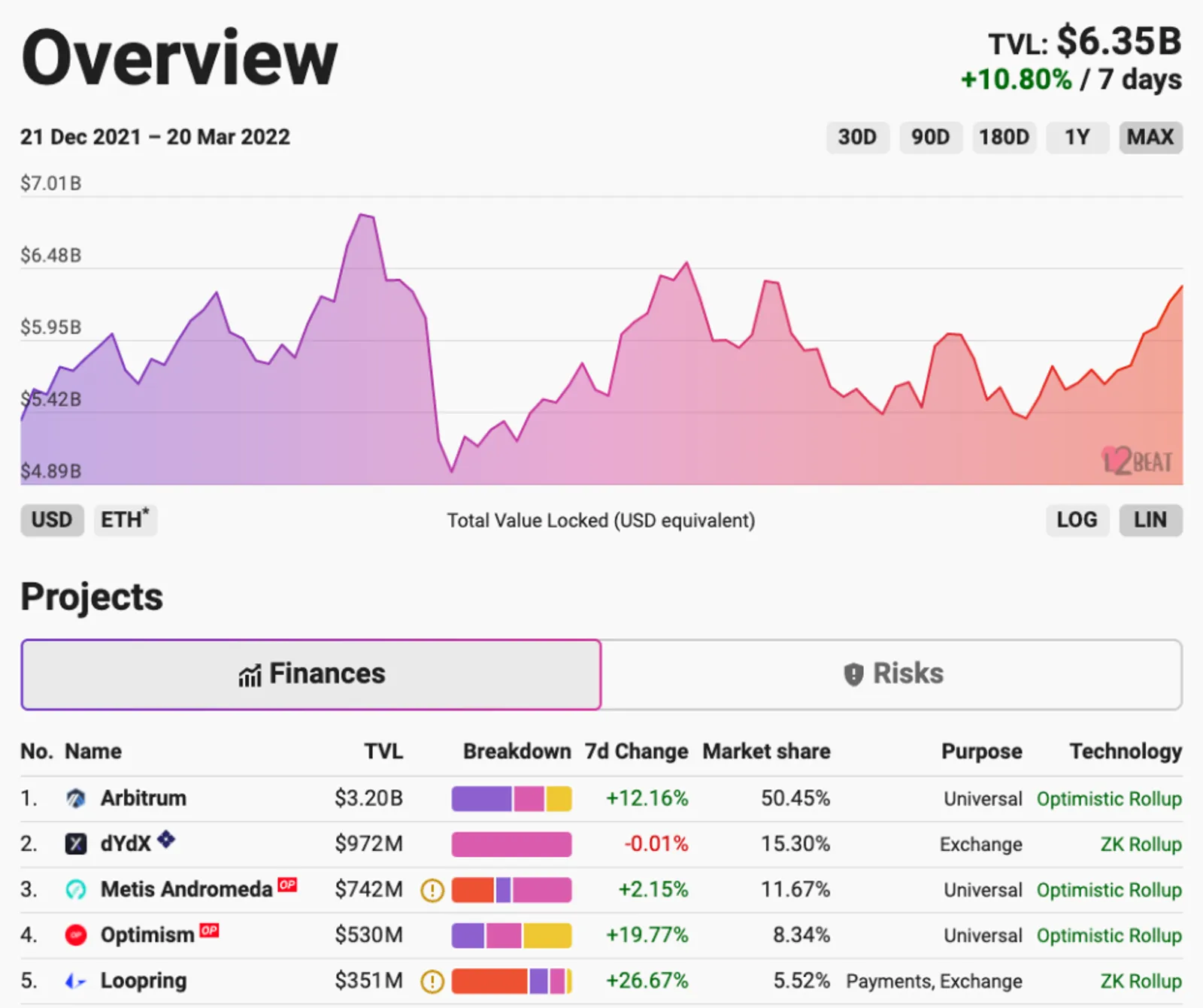
Task: Click Optimism's +19.77% change value
Action: point(647,935)
